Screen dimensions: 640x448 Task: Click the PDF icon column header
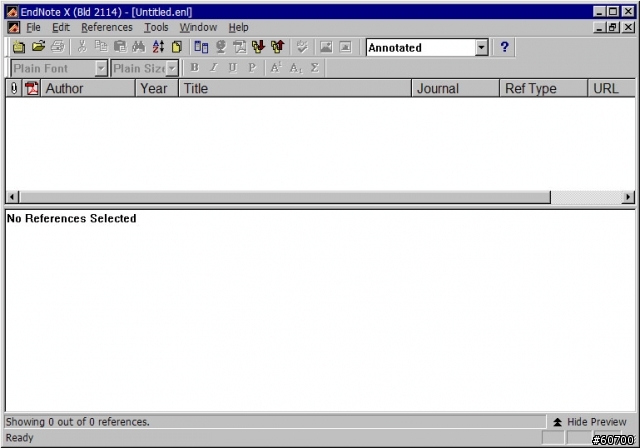(x=31, y=88)
